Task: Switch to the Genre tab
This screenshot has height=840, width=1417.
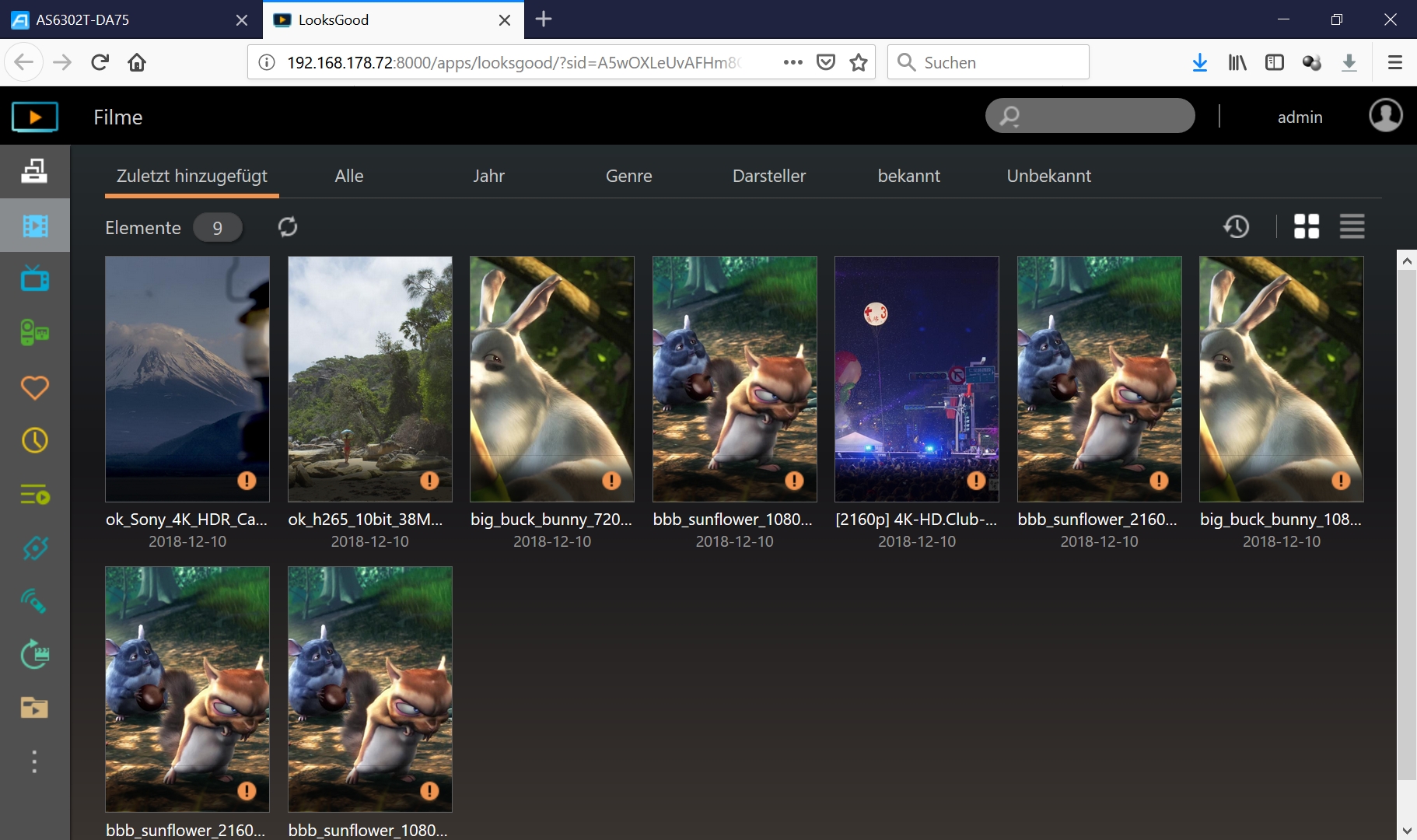Action: pyautogui.click(x=628, y=176)
